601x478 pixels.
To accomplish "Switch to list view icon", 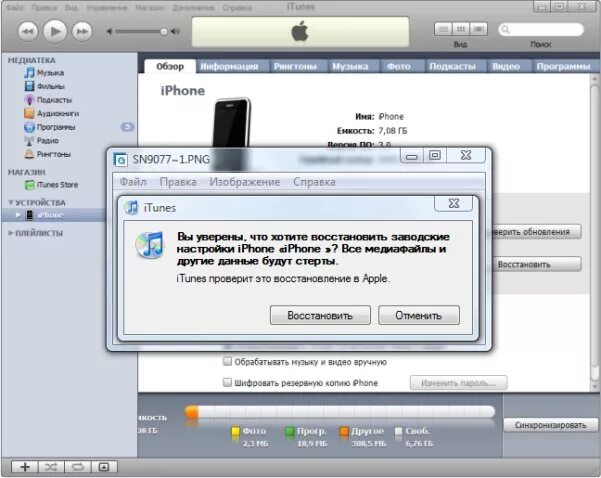I will coord(443,29).
